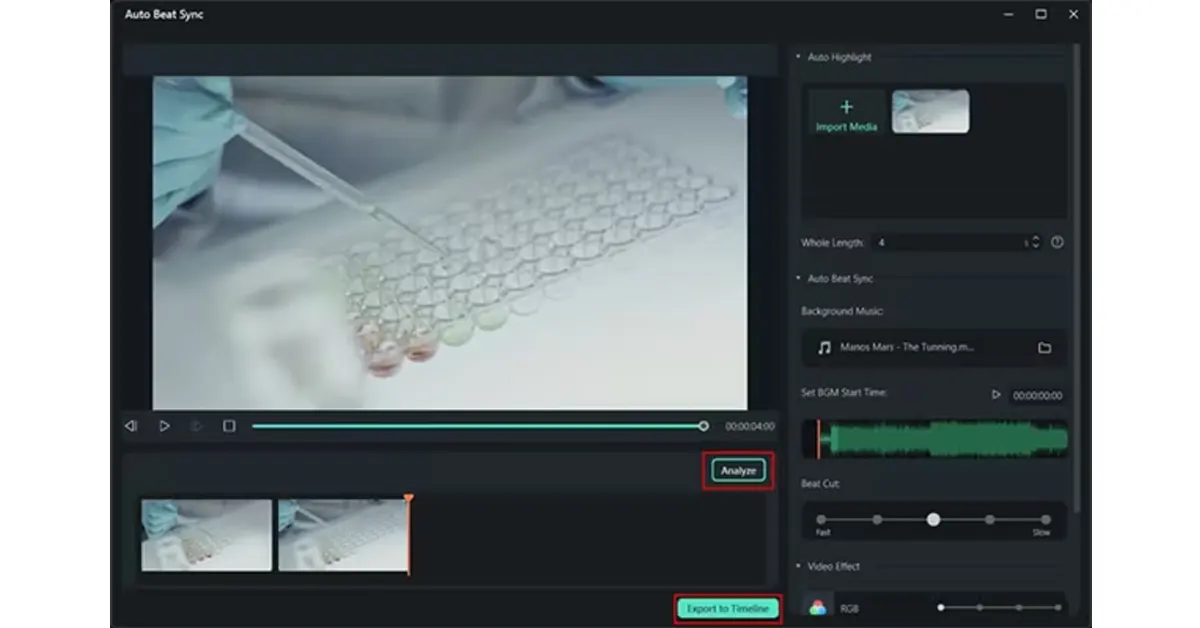1200x628 pixels.
Task: Collapse the Auto Beat Sync section
Action: coord(798,278)
